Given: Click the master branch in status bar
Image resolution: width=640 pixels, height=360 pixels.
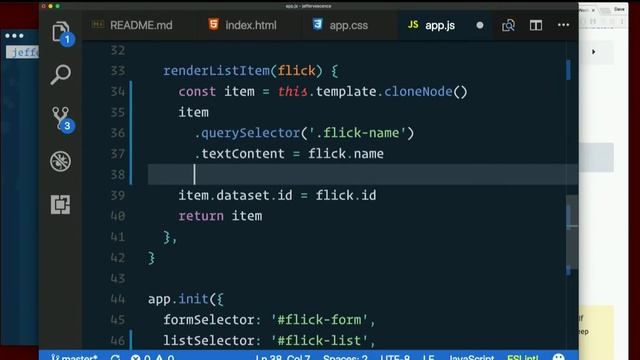Looking at the screenshot, I should click(x=74, y=357).
